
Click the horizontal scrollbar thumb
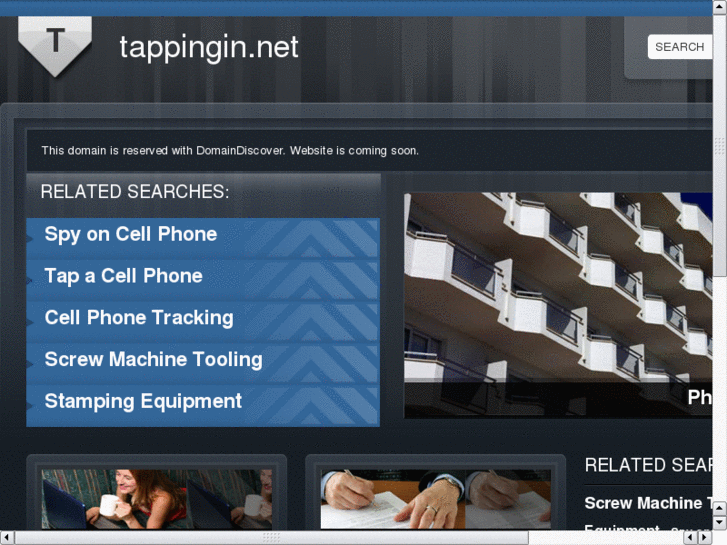point(271,537)
